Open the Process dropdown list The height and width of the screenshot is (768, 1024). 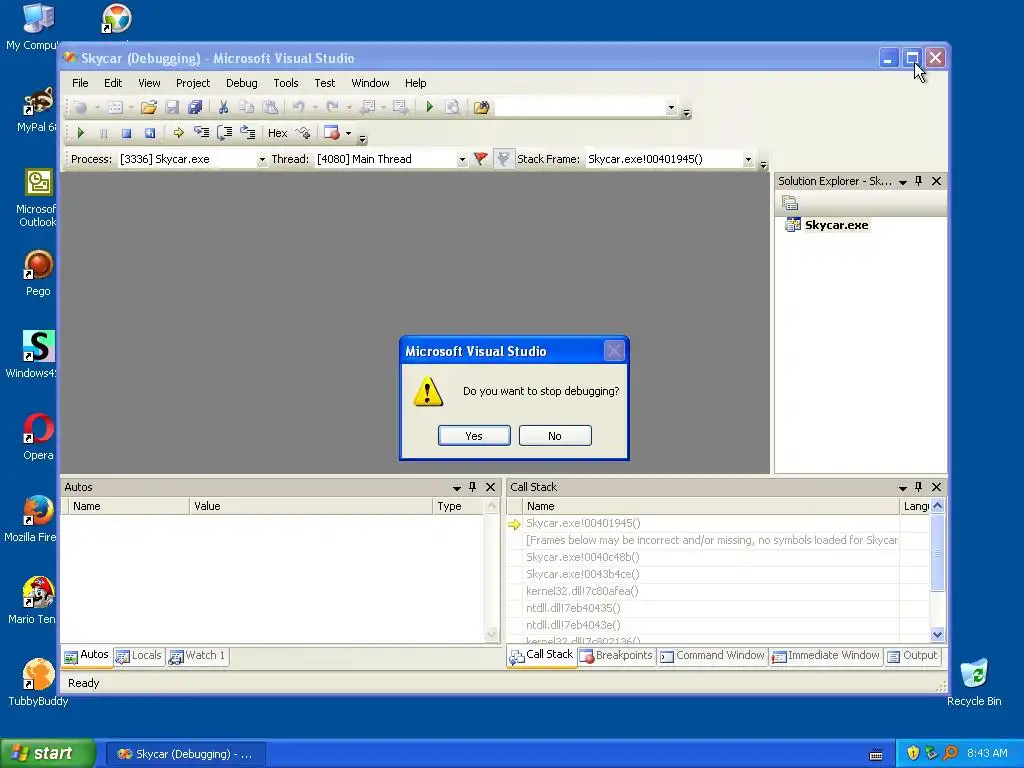pyautogui.click(x=262, y=159)
